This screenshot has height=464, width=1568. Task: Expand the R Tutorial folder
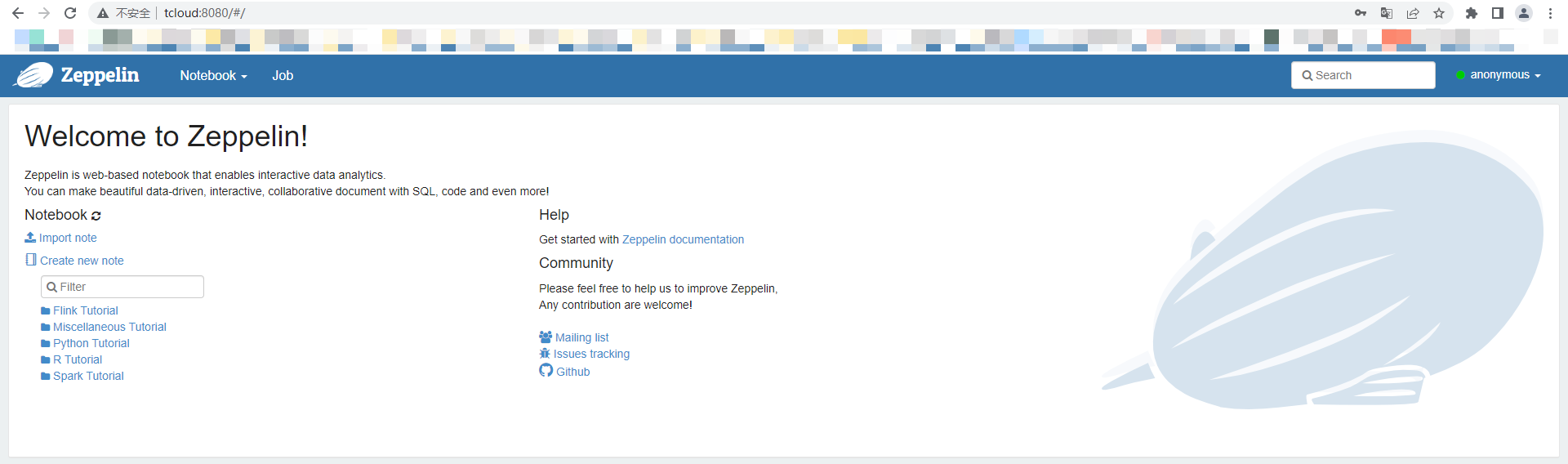(72, 359)
